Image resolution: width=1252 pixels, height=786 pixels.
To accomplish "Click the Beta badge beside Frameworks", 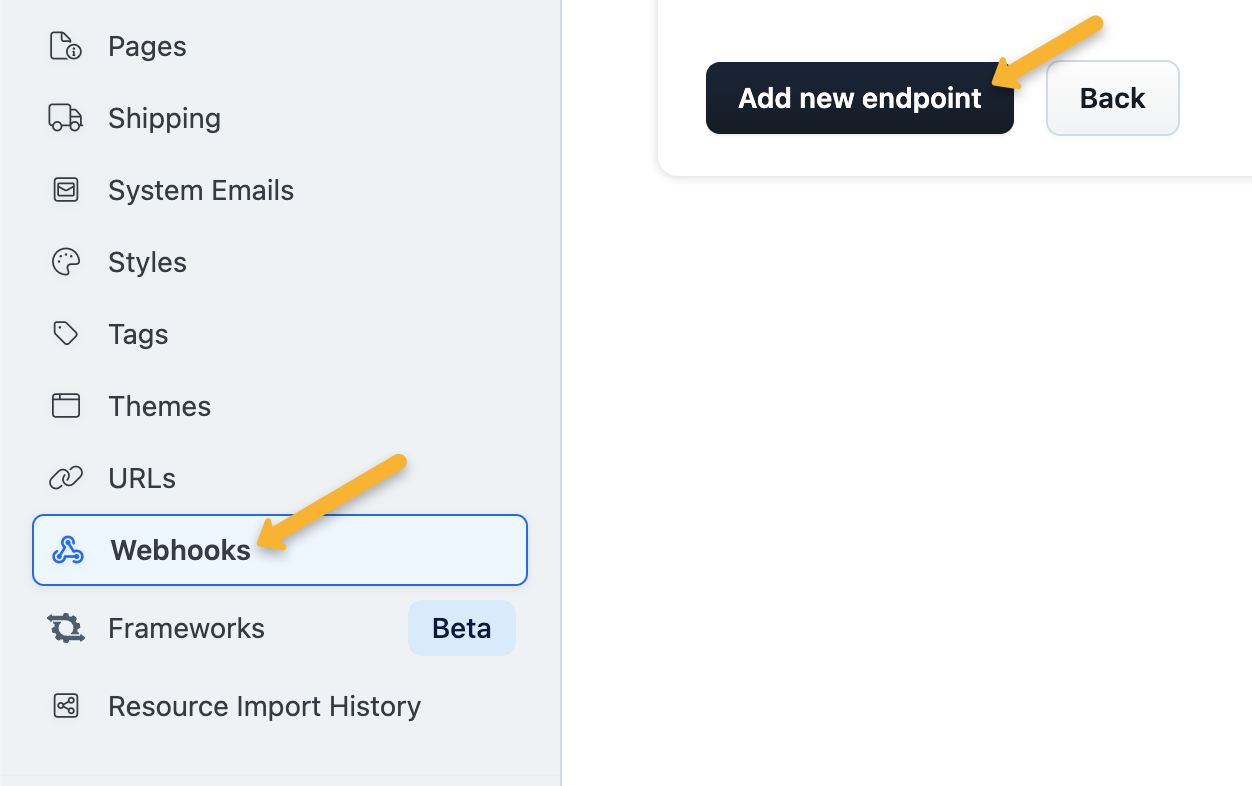I will click(x=461, y=628).
